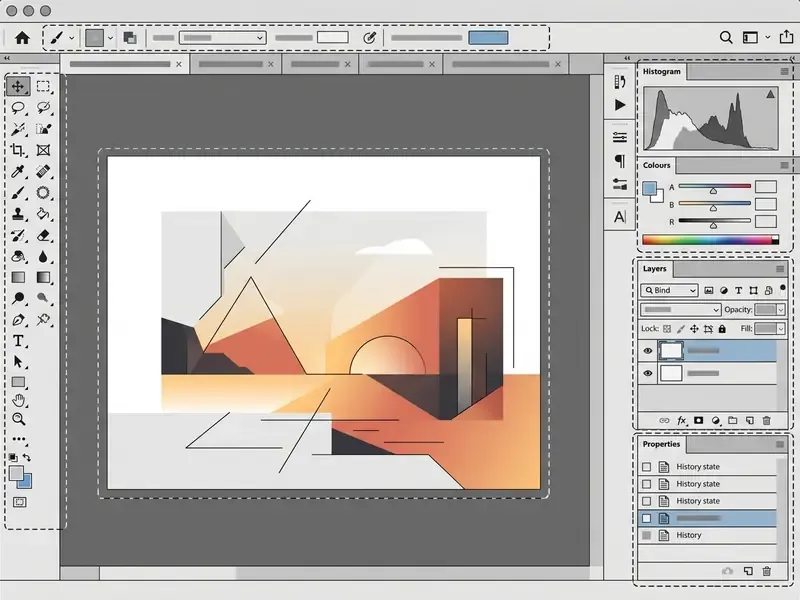Open the Actions play-arrow panel icon
Image resolution: width=800 pixels, height=600 pixels.
click(x=620, y=105)
